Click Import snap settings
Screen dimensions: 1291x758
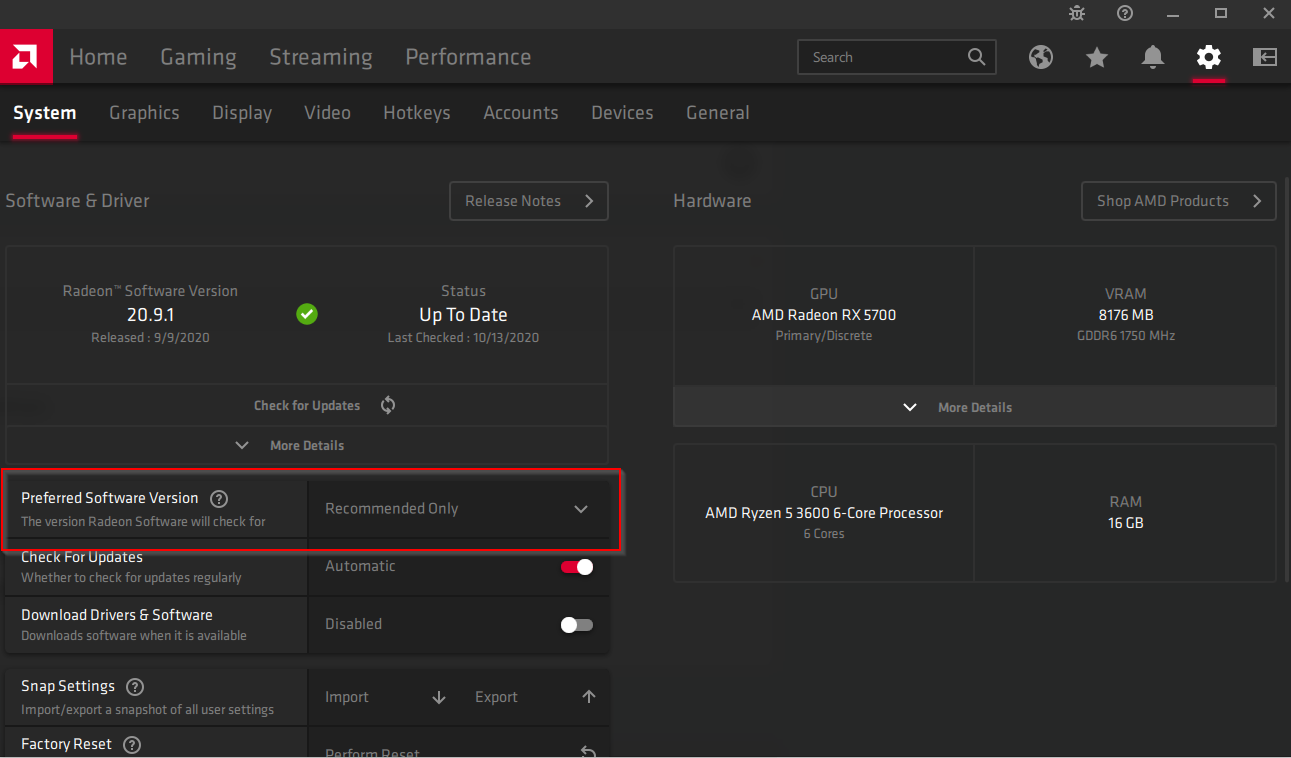tap(385, 697)
